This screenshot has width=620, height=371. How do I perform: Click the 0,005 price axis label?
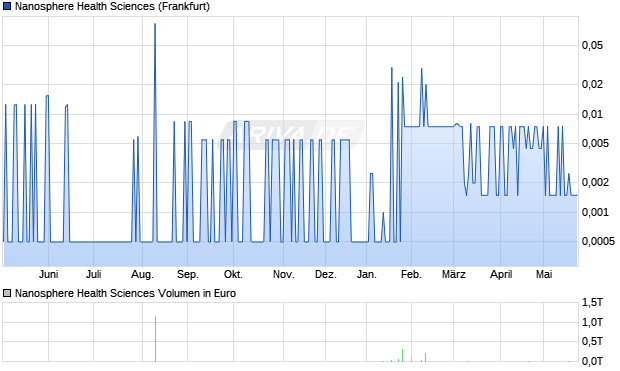tap(595, 143)
